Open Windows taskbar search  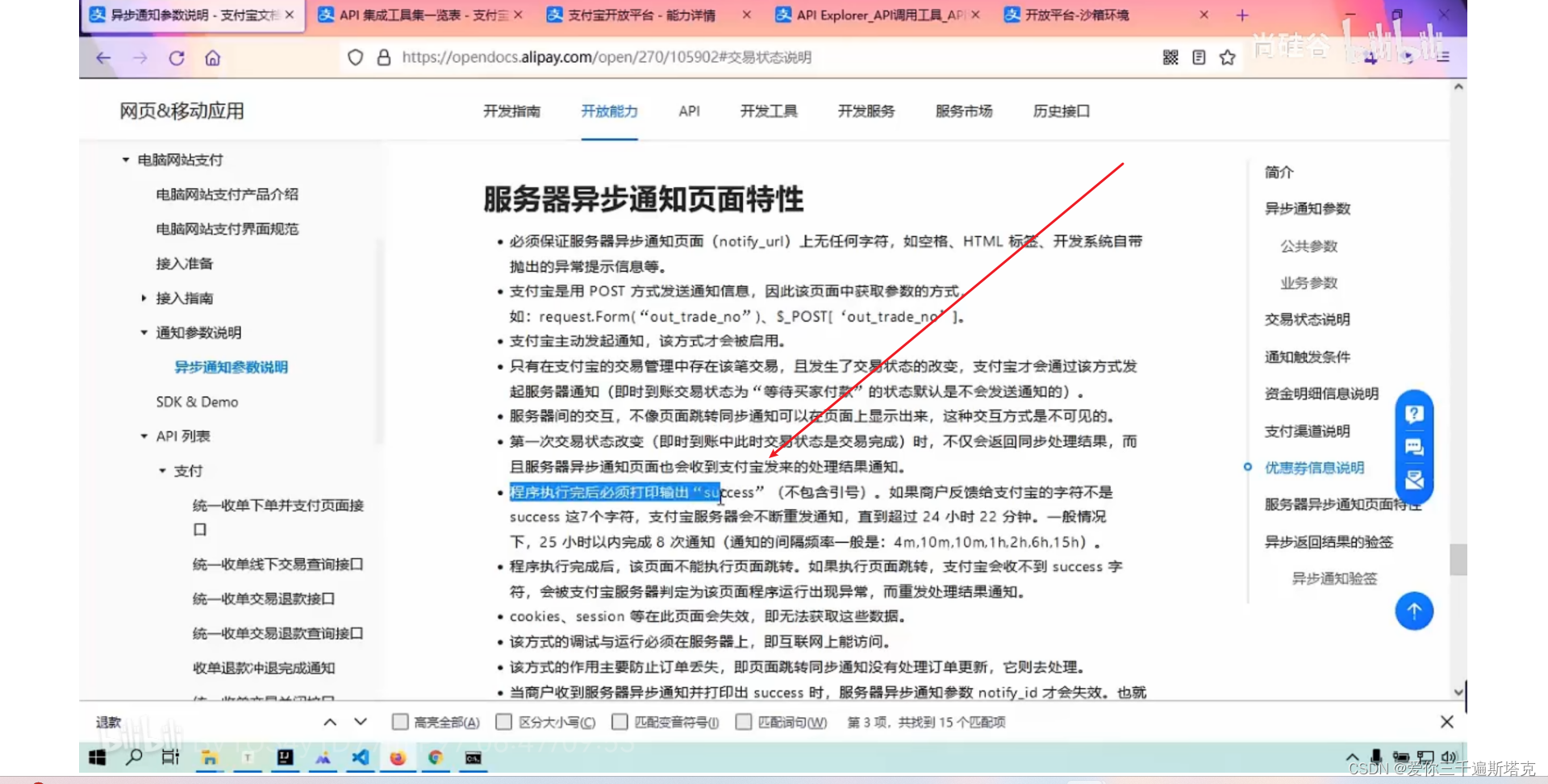click(x=134, y=757)
